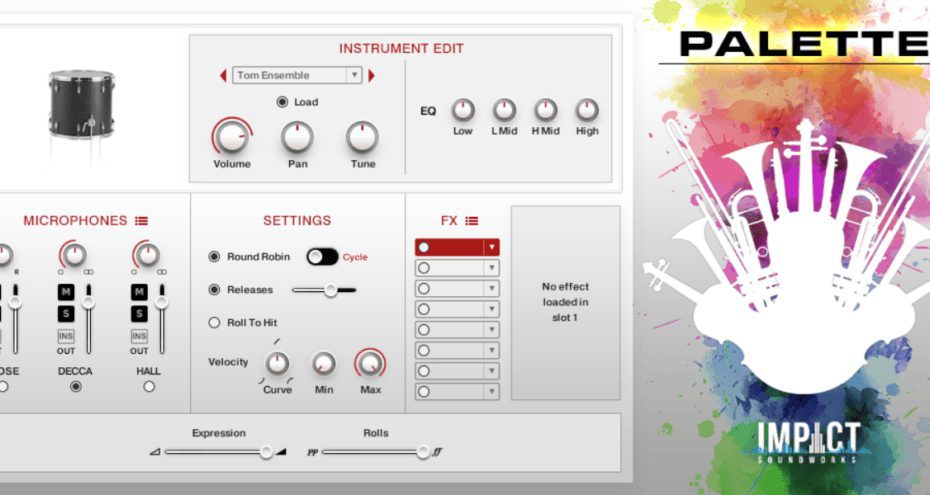Expand the first FX slot dropdown
930x495 pixels.
[491, 247]
